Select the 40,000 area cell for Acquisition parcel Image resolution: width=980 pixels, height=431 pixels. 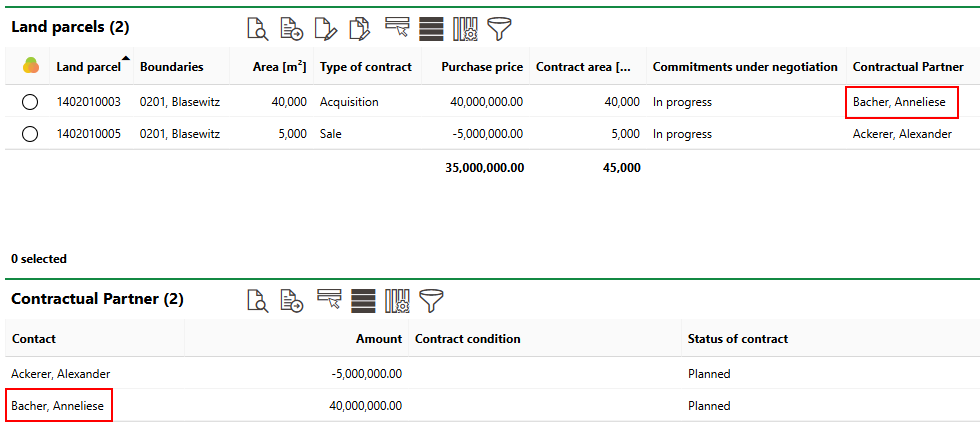point(289,102)
